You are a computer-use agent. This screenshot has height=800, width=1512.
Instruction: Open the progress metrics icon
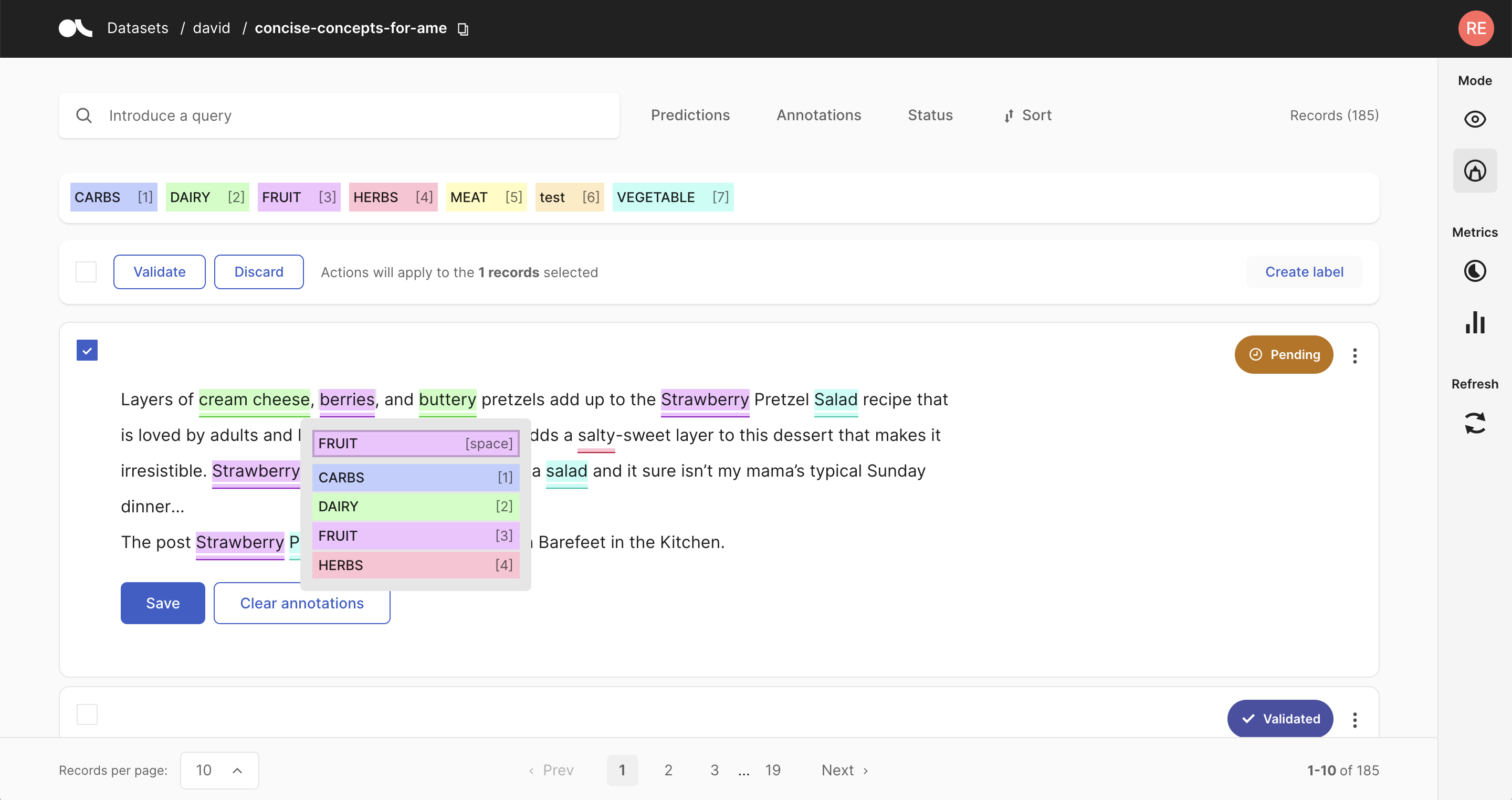pos(1474,270)
